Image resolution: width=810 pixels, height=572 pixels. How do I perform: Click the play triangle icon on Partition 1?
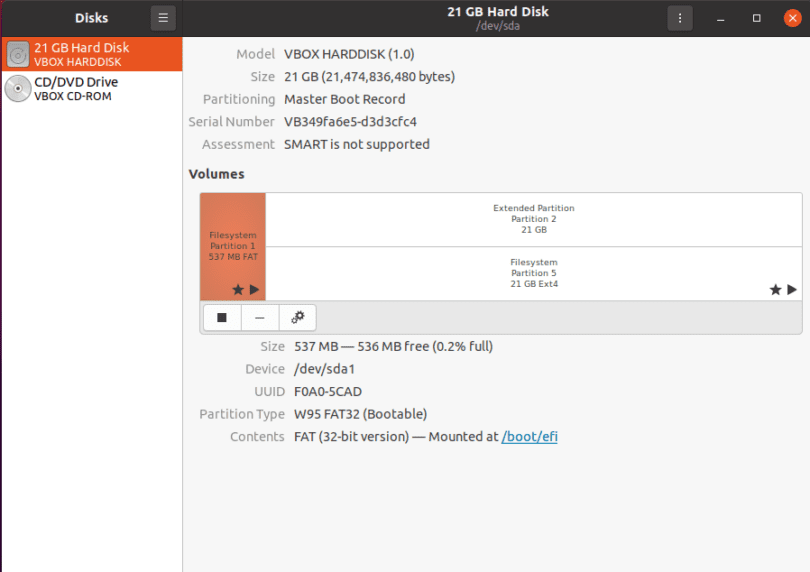[254, 289]
